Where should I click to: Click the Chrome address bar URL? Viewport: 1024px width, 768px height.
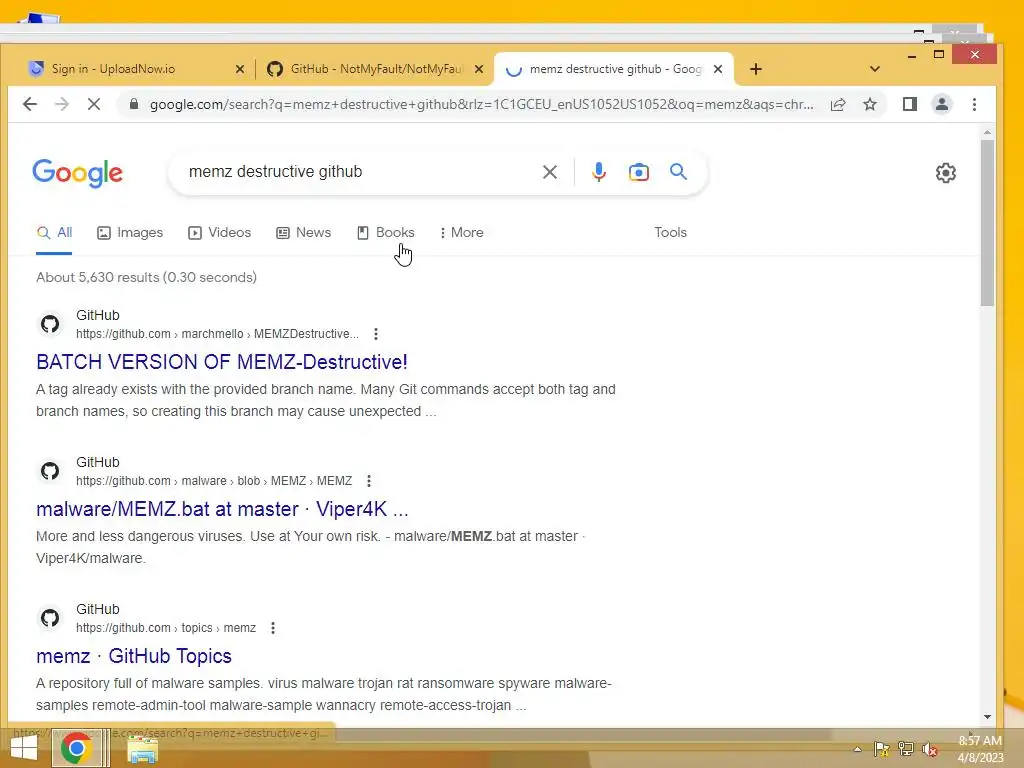click(481, 104)
